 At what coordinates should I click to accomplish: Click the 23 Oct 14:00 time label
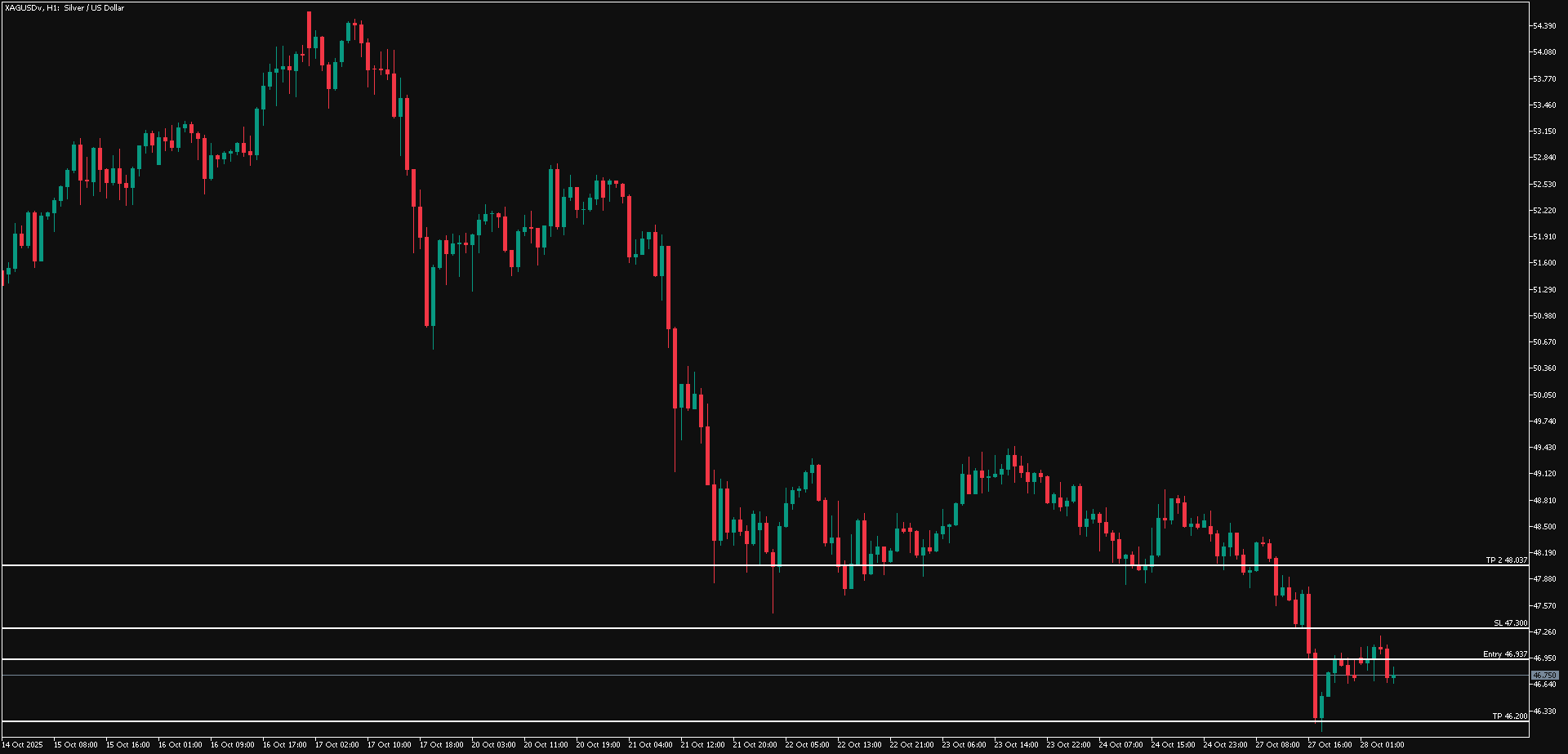[x=1016, y=745]
